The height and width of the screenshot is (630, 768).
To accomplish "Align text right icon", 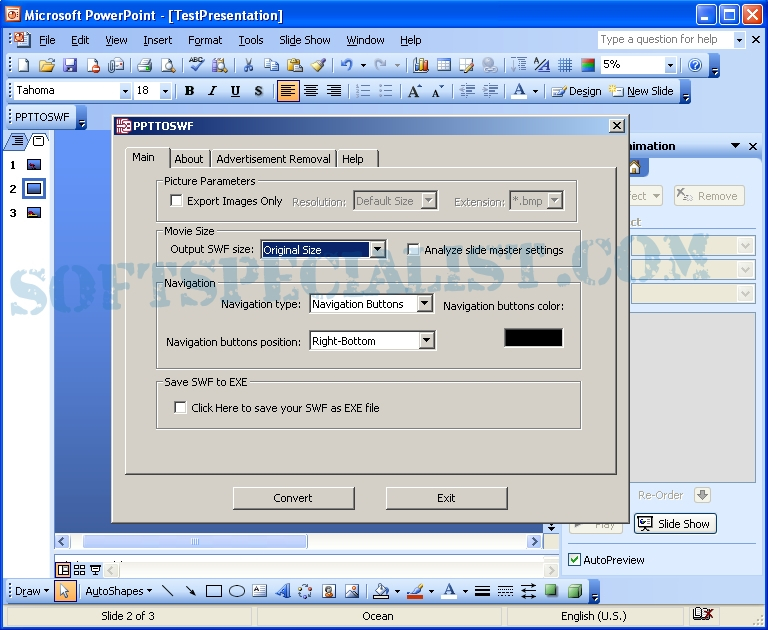I will 334,91.
